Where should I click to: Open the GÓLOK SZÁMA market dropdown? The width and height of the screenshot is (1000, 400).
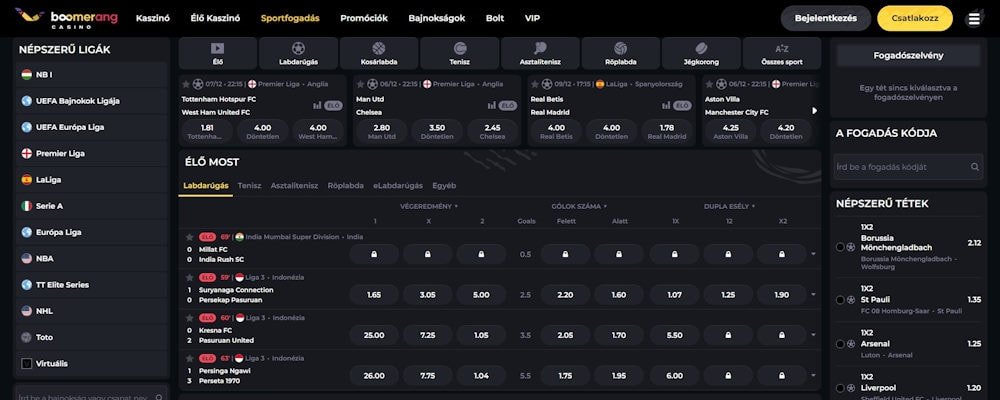579,206
